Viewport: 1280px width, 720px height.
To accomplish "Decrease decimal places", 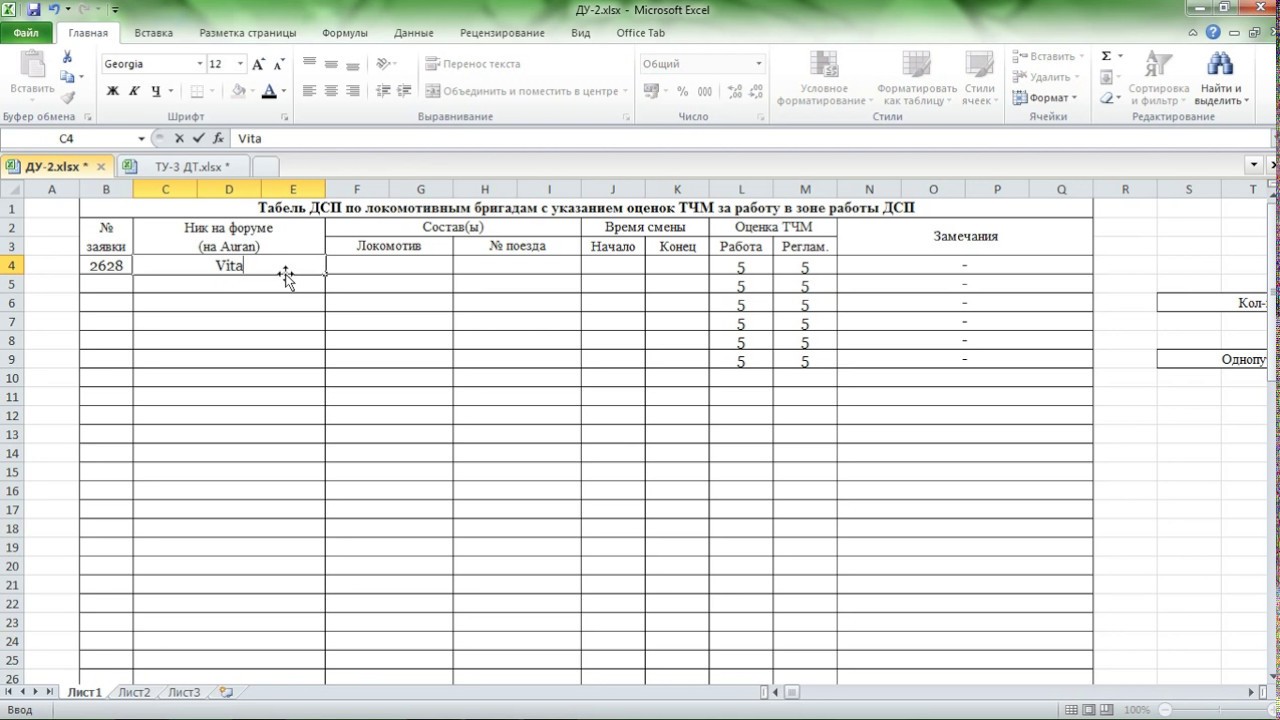I will [x=757, y=91].
